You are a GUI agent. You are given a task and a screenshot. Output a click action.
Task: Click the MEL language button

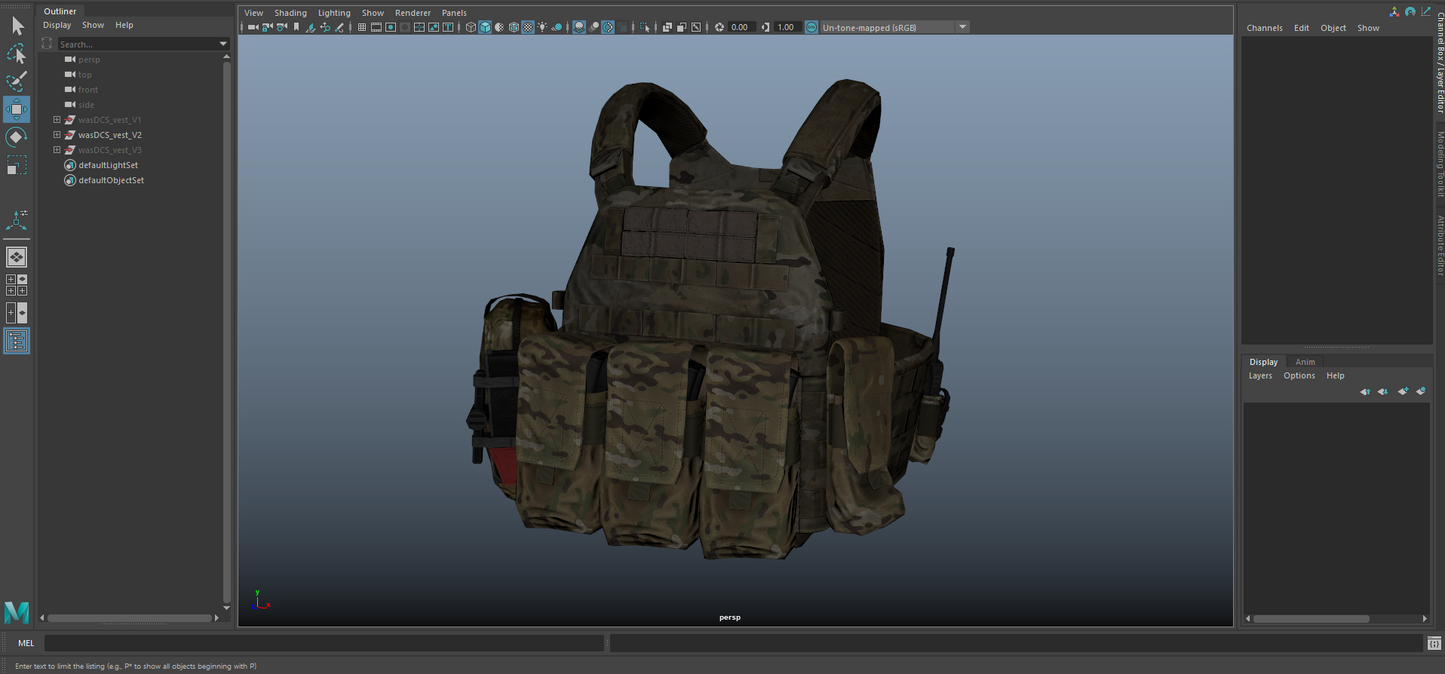[26, 643]
